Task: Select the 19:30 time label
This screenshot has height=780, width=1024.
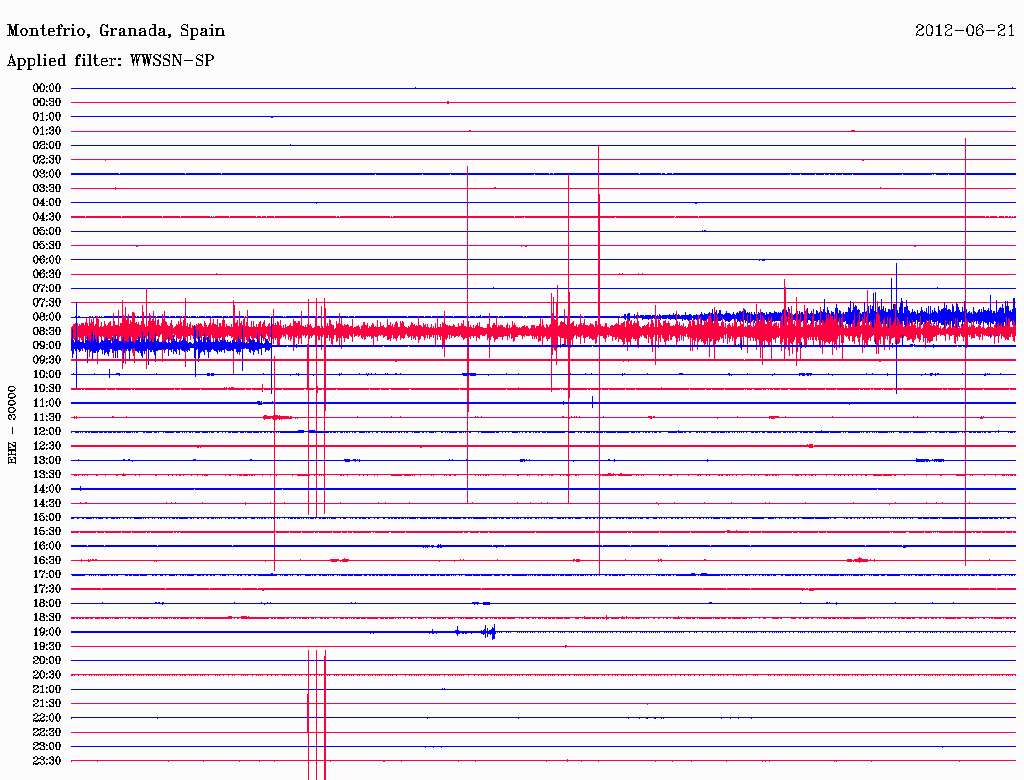Action: 47,647
